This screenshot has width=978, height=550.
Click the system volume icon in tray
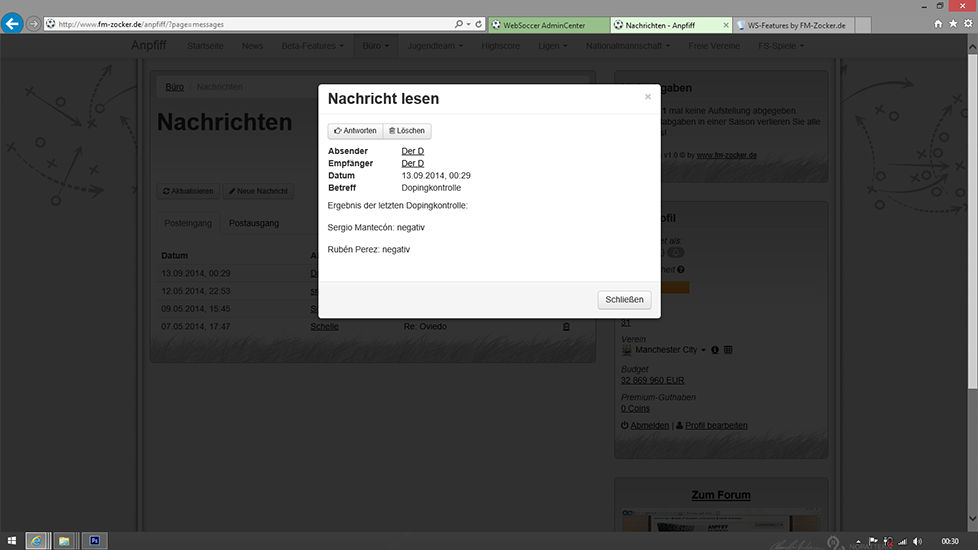coord(917,540)
